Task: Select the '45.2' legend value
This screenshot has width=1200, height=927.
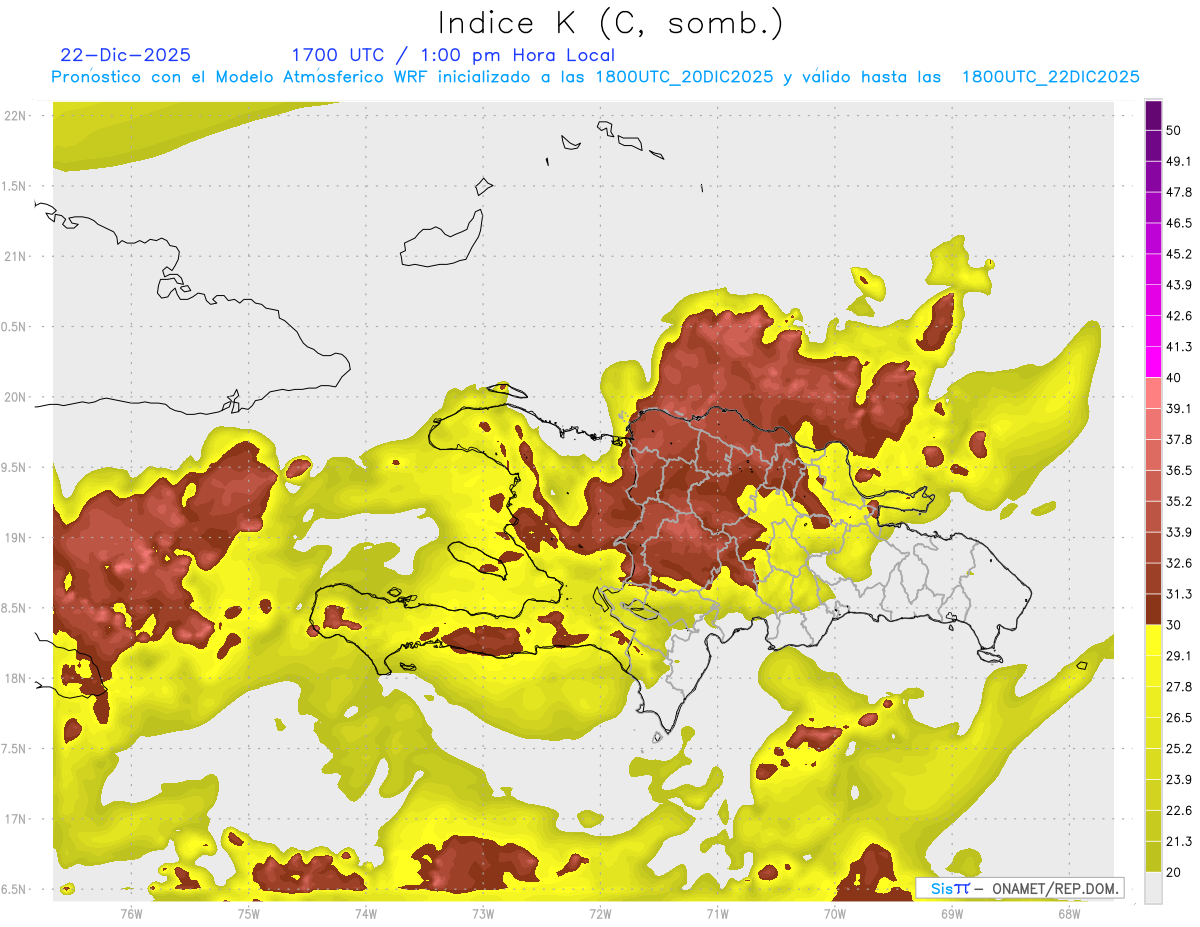Action: point(1179,254)
